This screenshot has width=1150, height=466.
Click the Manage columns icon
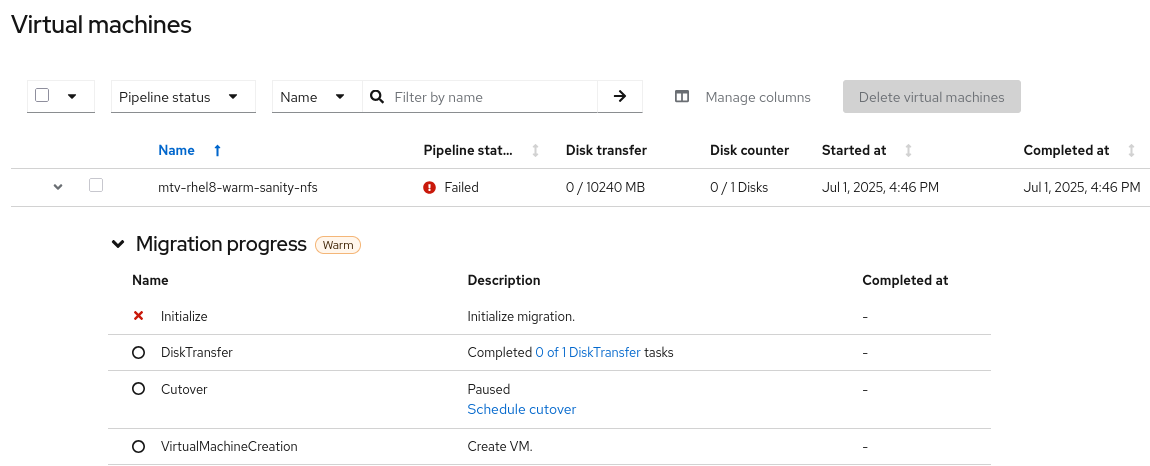pos(682,97)
